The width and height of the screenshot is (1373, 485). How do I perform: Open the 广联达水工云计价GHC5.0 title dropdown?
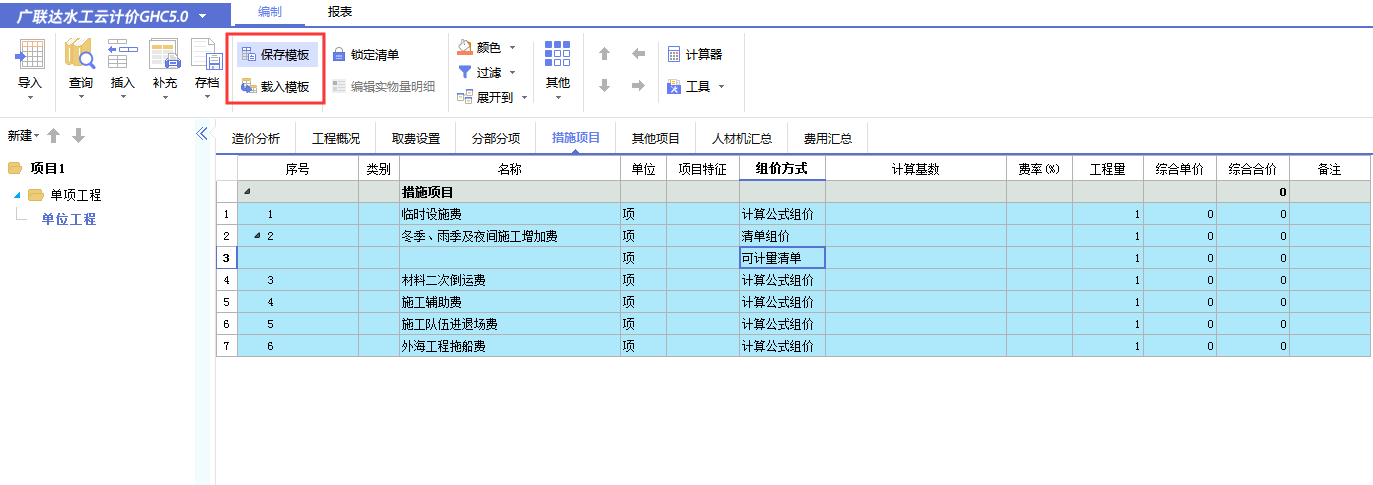[x=203, y=17]
